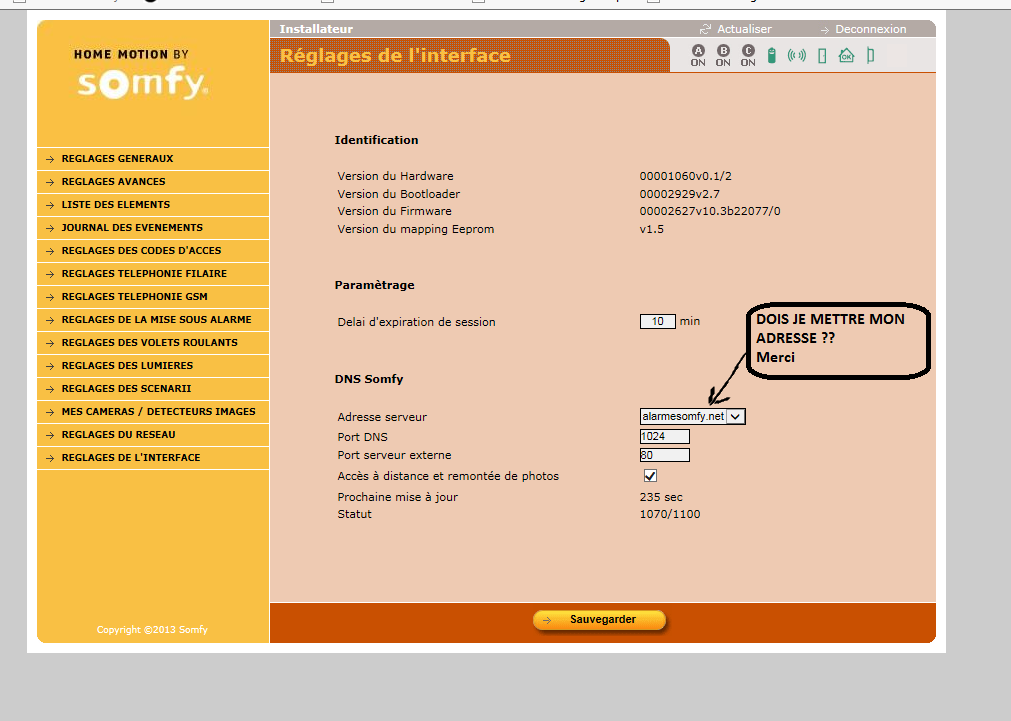1011x721 pixels.
Task: Click the house OK status icon
Action: click(847, 56)
